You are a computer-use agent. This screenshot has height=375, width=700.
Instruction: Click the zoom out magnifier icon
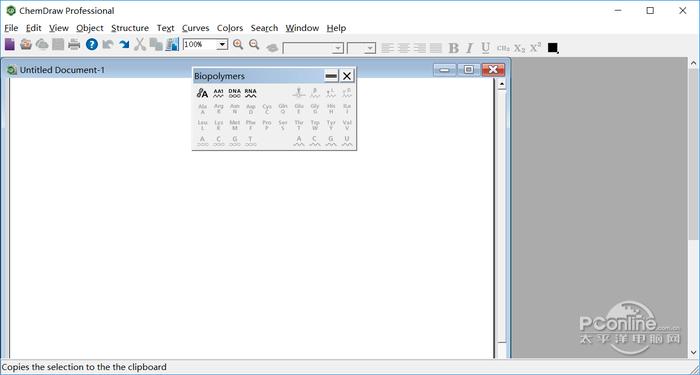click(254, 44)
